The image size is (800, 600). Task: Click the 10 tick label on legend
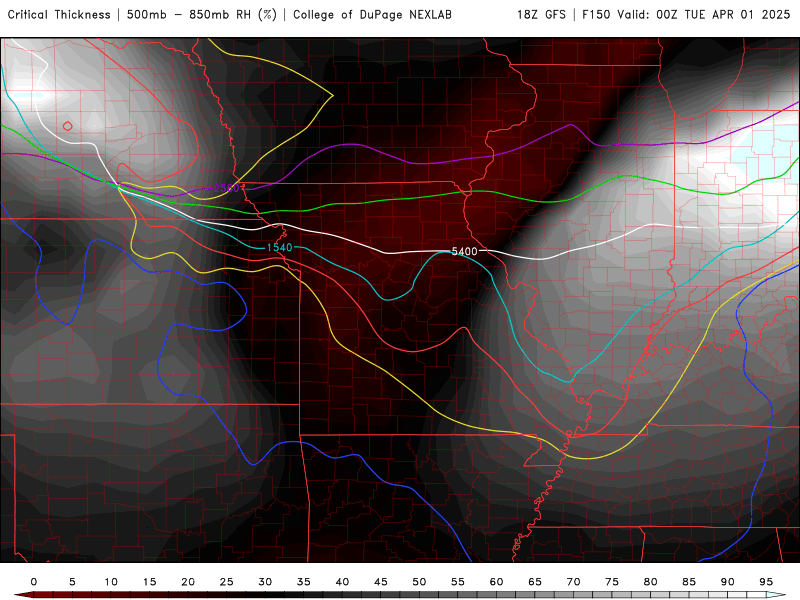[111, 582]
